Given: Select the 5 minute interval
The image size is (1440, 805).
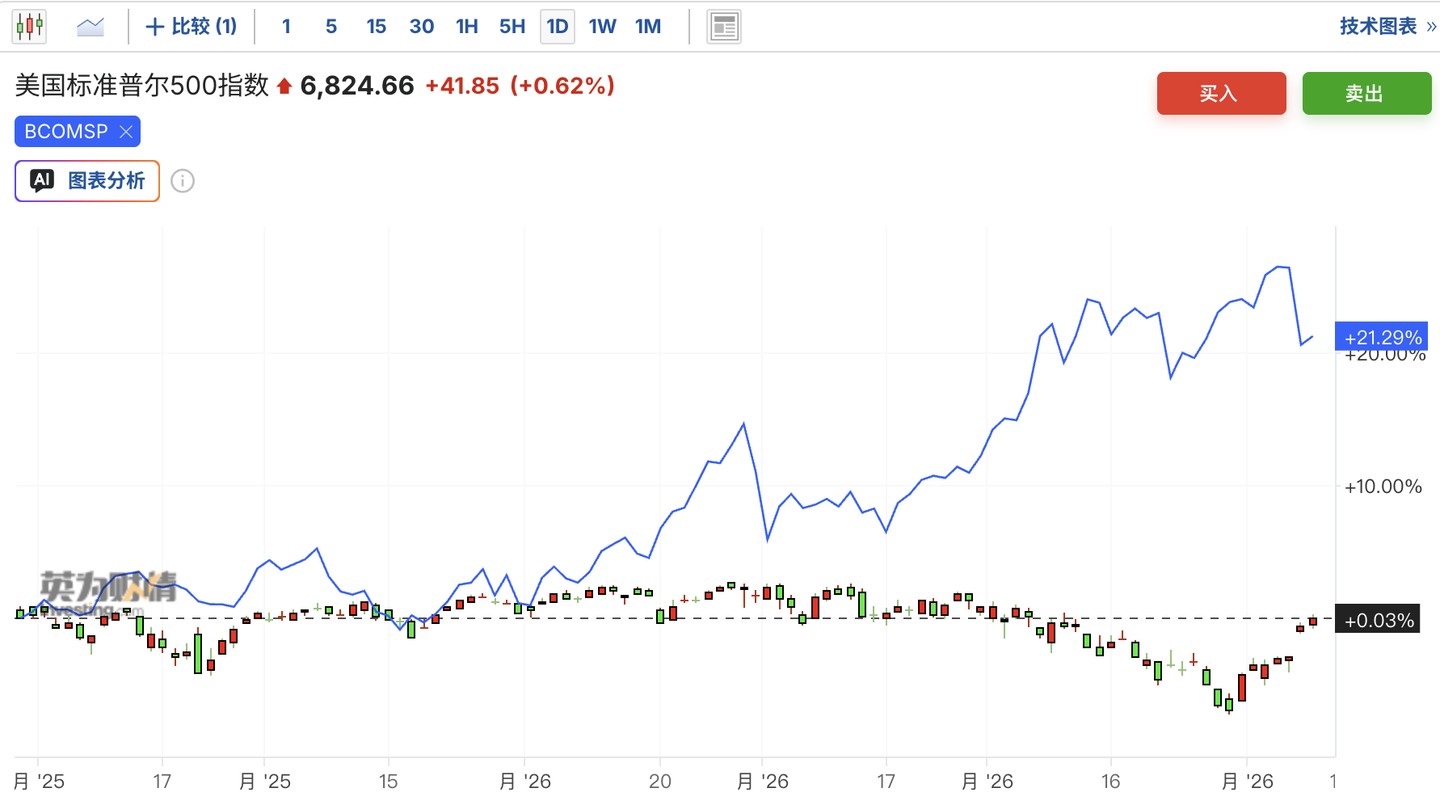Looking at the screenshot, I should pyautogui.click(x=331, y=26).
